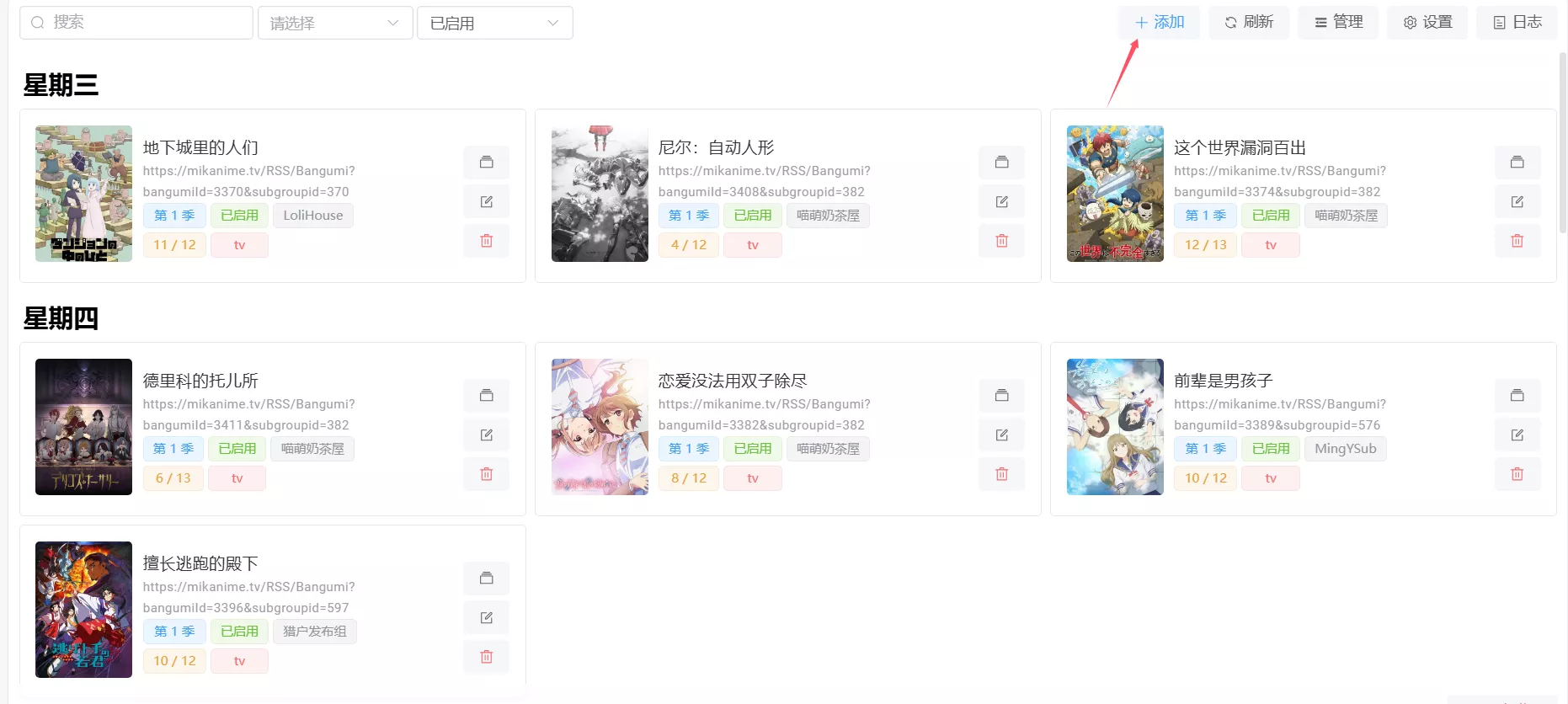
Task: Click the edit icon for 德里科的托儿所
Action: point(486,435)
